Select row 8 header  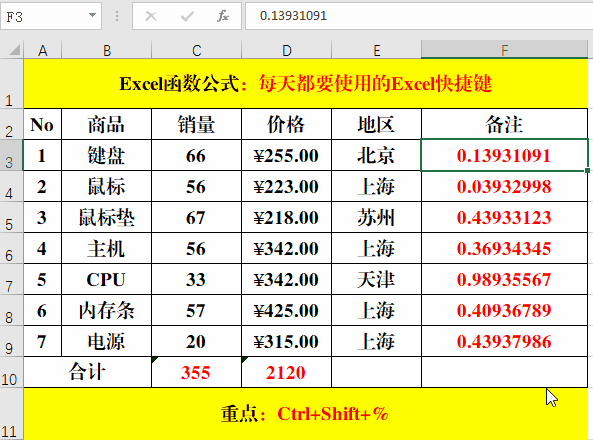point(11,310)
